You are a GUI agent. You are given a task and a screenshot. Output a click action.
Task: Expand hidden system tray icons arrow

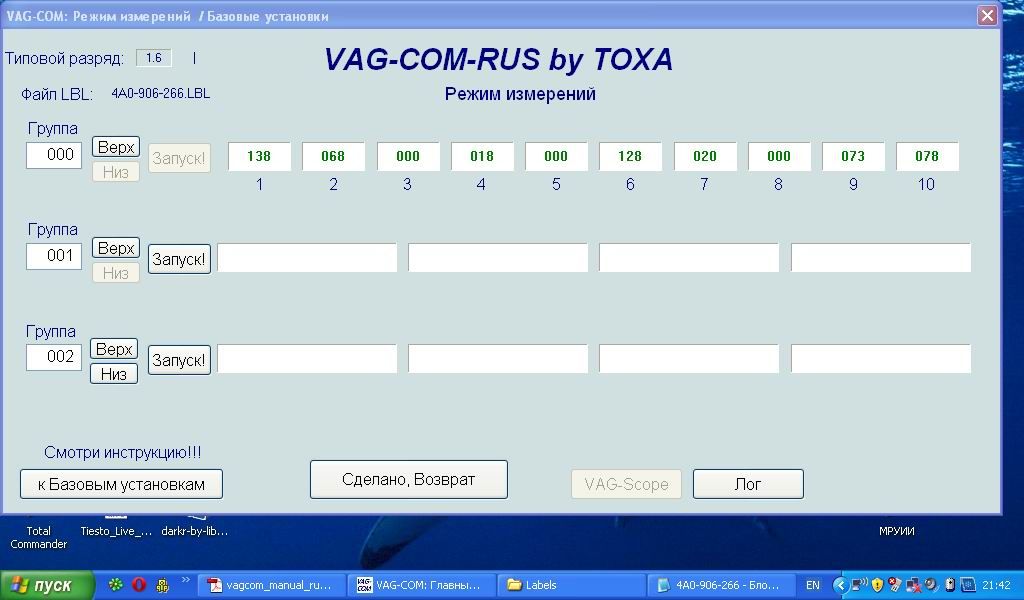point(840,585)
